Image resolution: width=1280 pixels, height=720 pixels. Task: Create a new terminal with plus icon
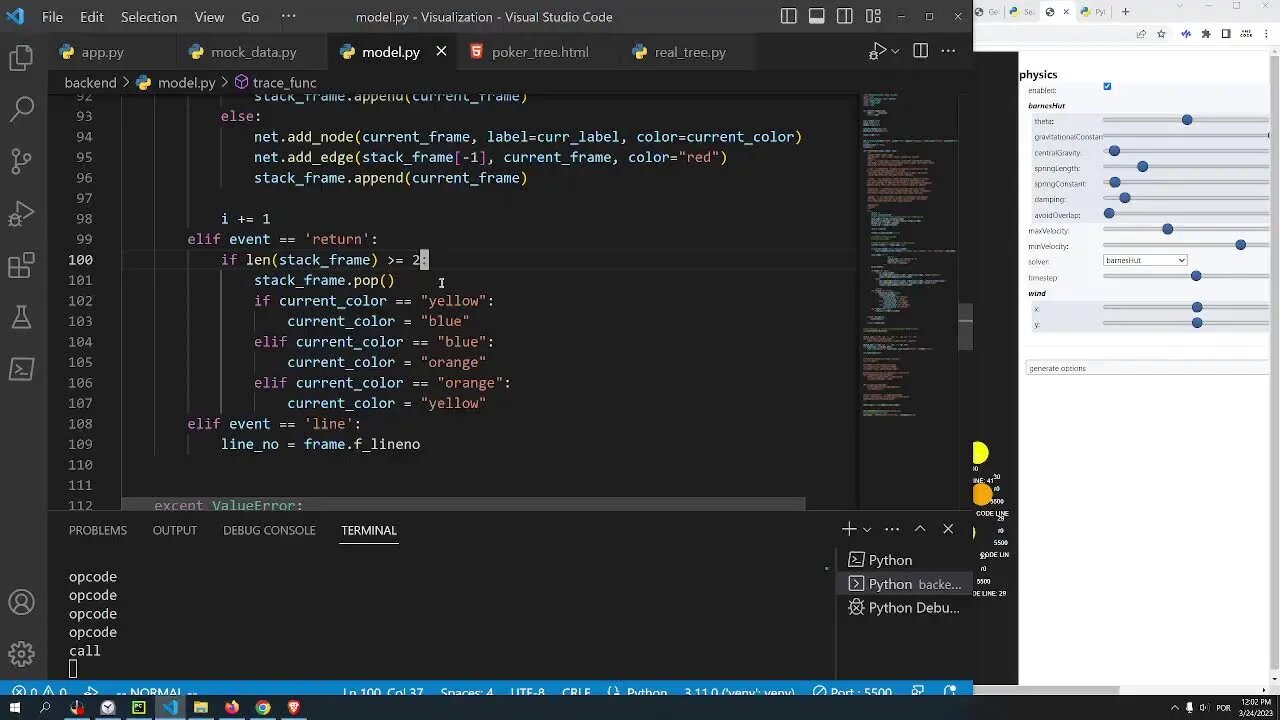[849, 529]
